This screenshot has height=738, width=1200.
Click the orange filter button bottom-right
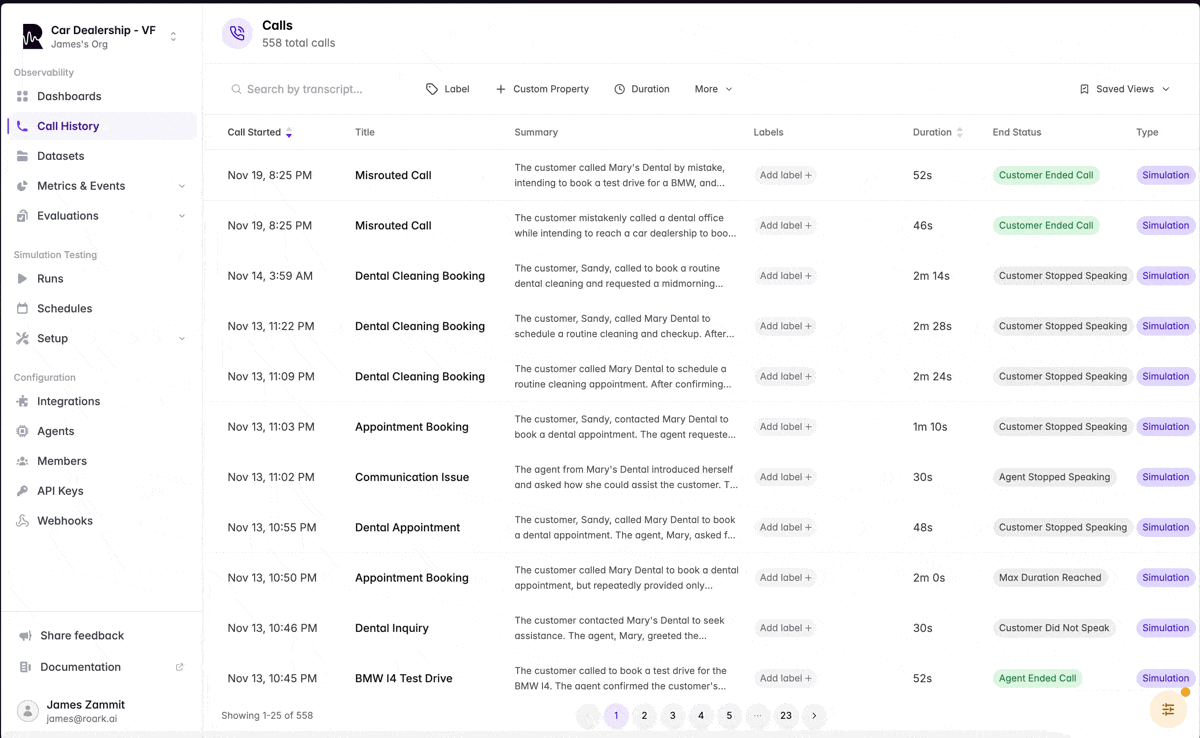[x=1168, y=709]
